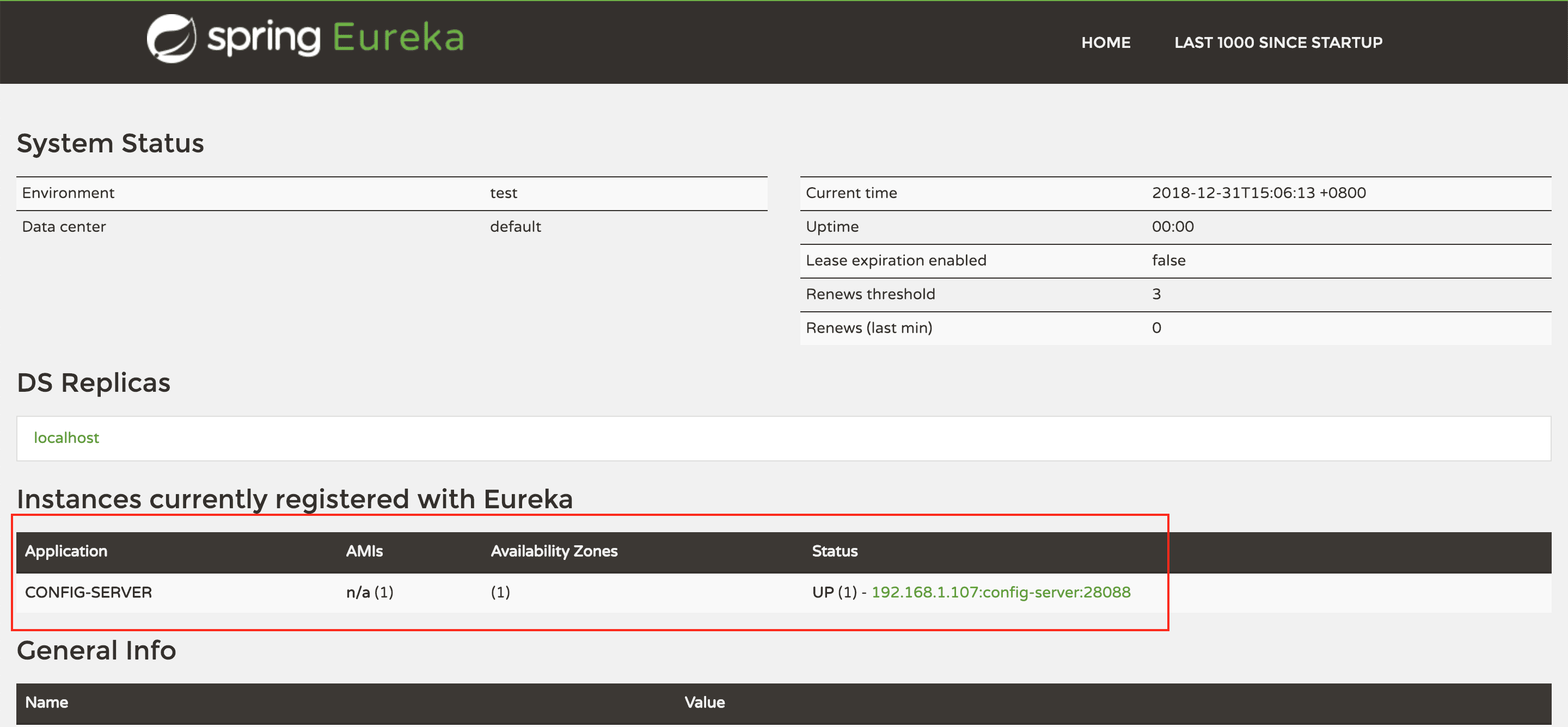Click the Status column header
The width and height of the screenshot is (1568, 727).
pos(834,551)
